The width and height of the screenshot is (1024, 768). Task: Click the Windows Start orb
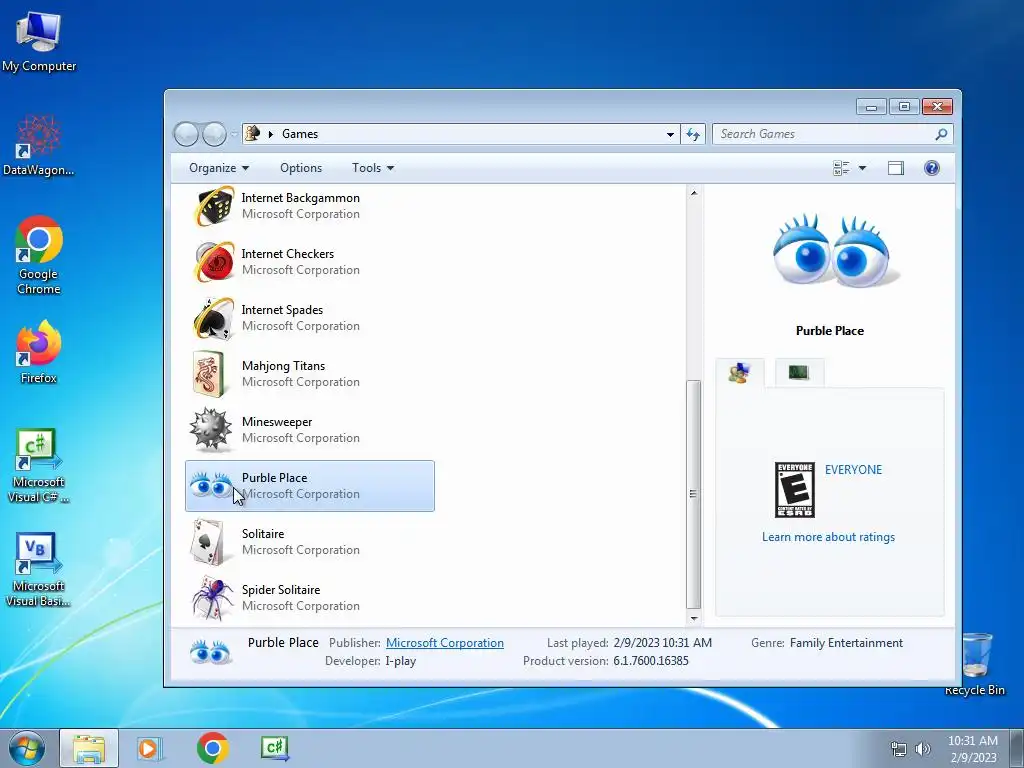click(27, 748)
